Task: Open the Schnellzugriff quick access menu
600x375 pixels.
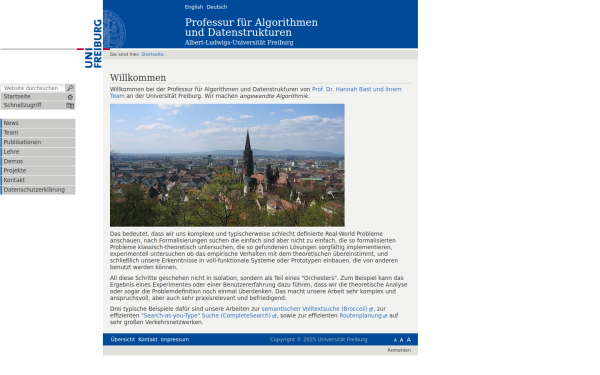Action: (x=38, y=105)
